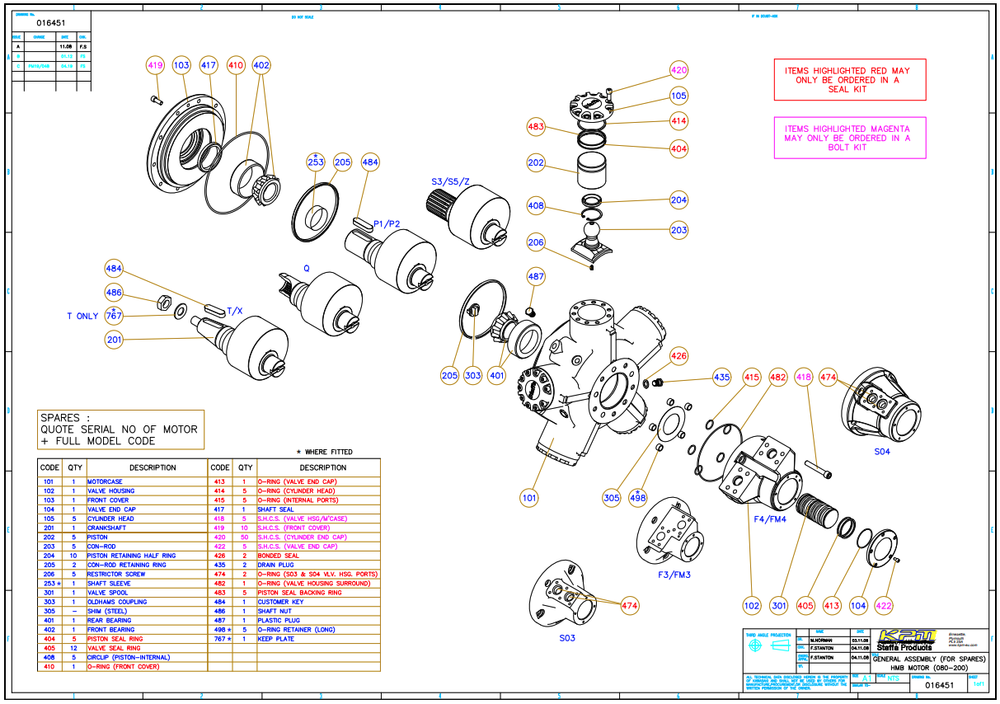
Task: Select balloon 435 drain plug
Action: pyautogui.click(x=721, y=377)
